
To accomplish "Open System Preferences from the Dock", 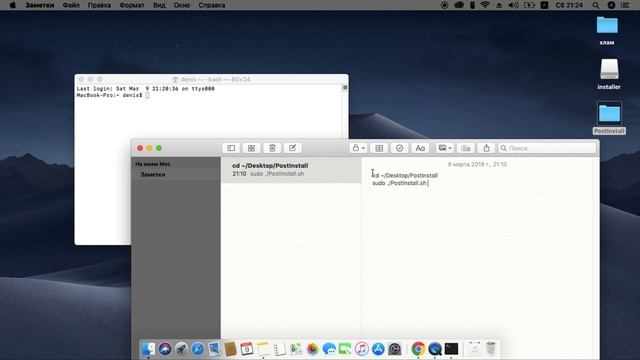I will point(394,349).
